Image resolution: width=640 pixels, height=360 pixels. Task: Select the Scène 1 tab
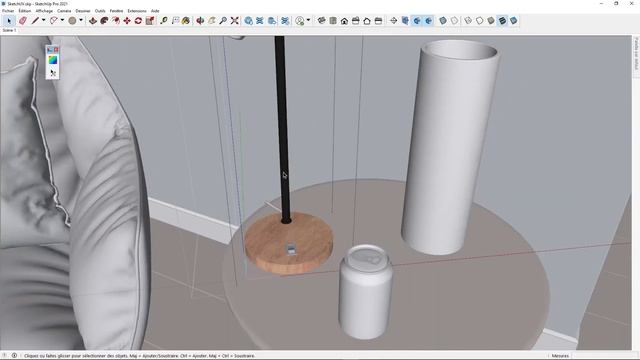pos(9,30)
